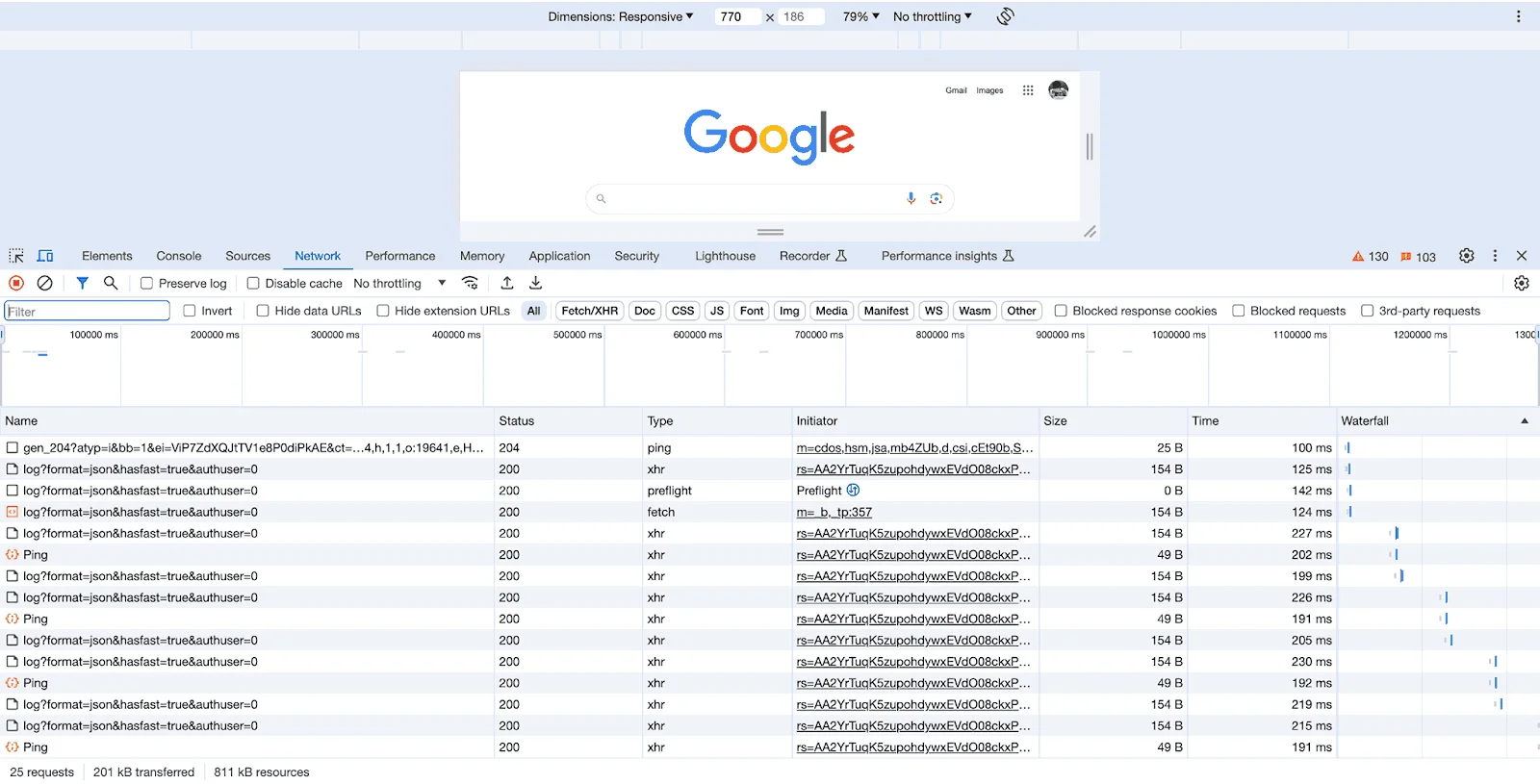The height and width of the screenshot is (784, 1540).
Task: Open Google apps grid icon
Action: coord(1028,90)
